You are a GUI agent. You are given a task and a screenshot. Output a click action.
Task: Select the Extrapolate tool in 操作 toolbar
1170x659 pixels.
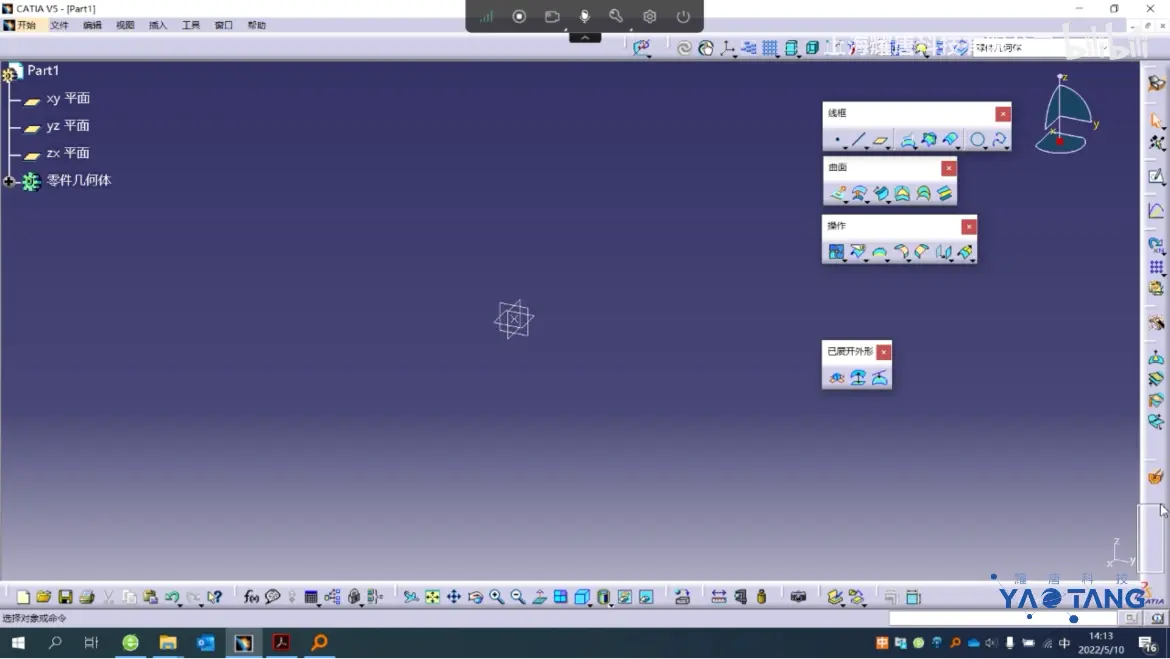pyautogui.click(x=965, y=252)
